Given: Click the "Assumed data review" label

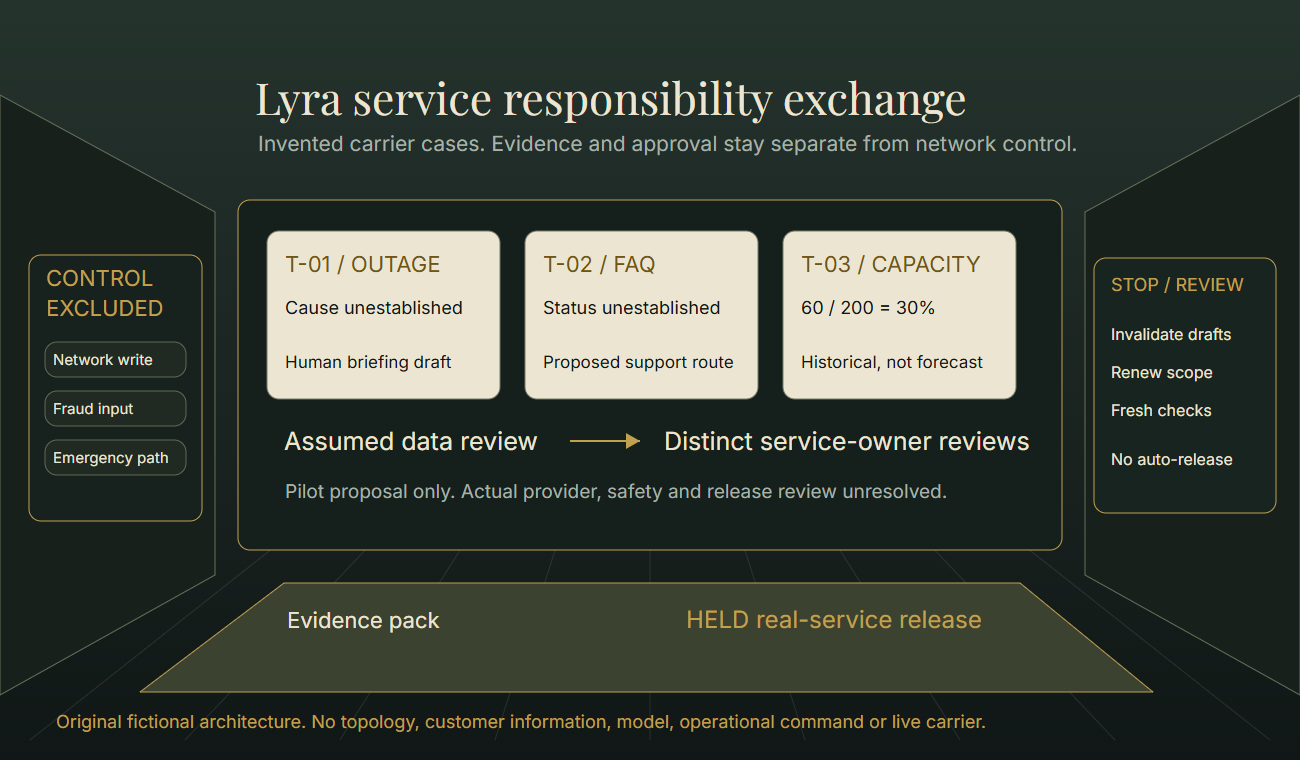Looking at the screenshot, I should (411, 441).
